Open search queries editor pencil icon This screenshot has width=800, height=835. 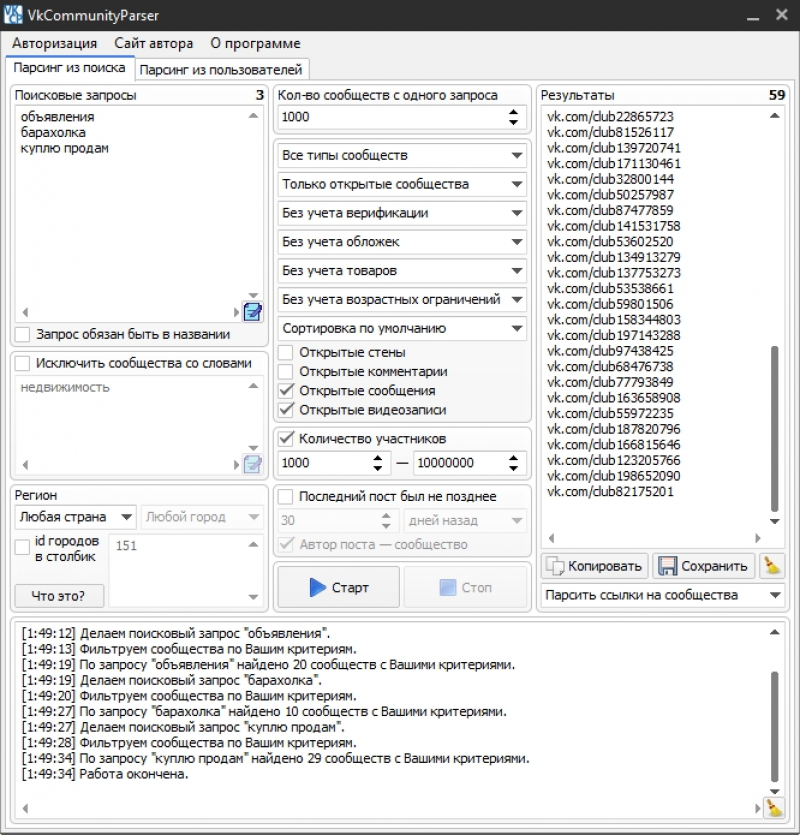pyautogui.click(x=252, y=312)
